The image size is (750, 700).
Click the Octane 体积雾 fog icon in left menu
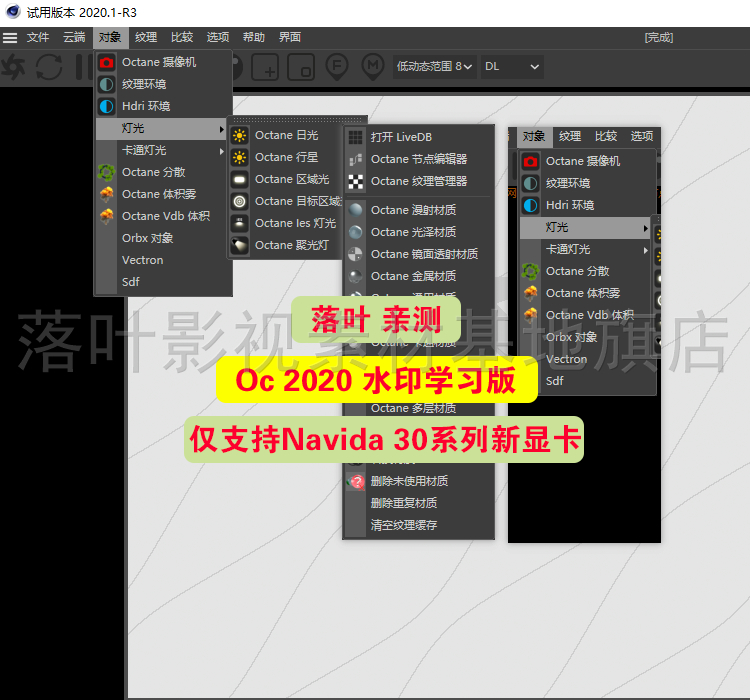click(x=106, y=194)
